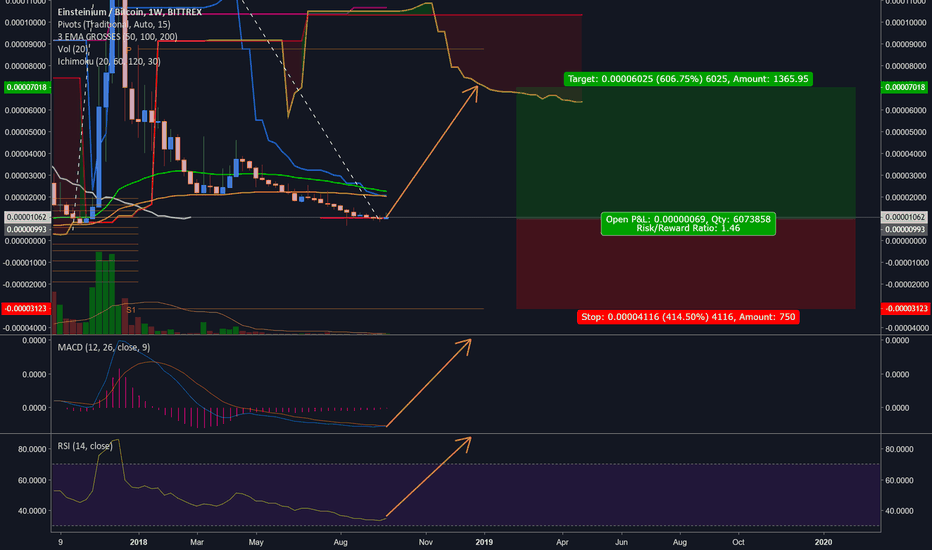Image resolution: width=932 pixels, height=550 pixels.
Task: Click the 2019 label on the time axis
Action: click(484, 542)
